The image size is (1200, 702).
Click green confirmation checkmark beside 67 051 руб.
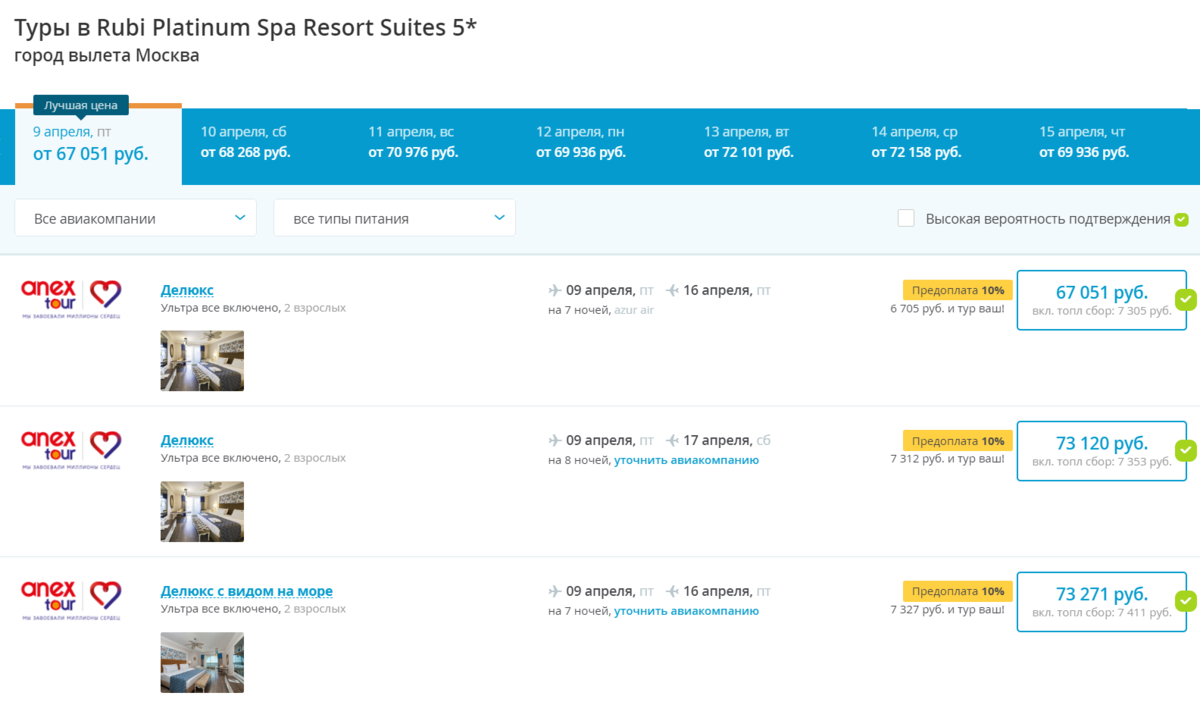(1186, 299)
